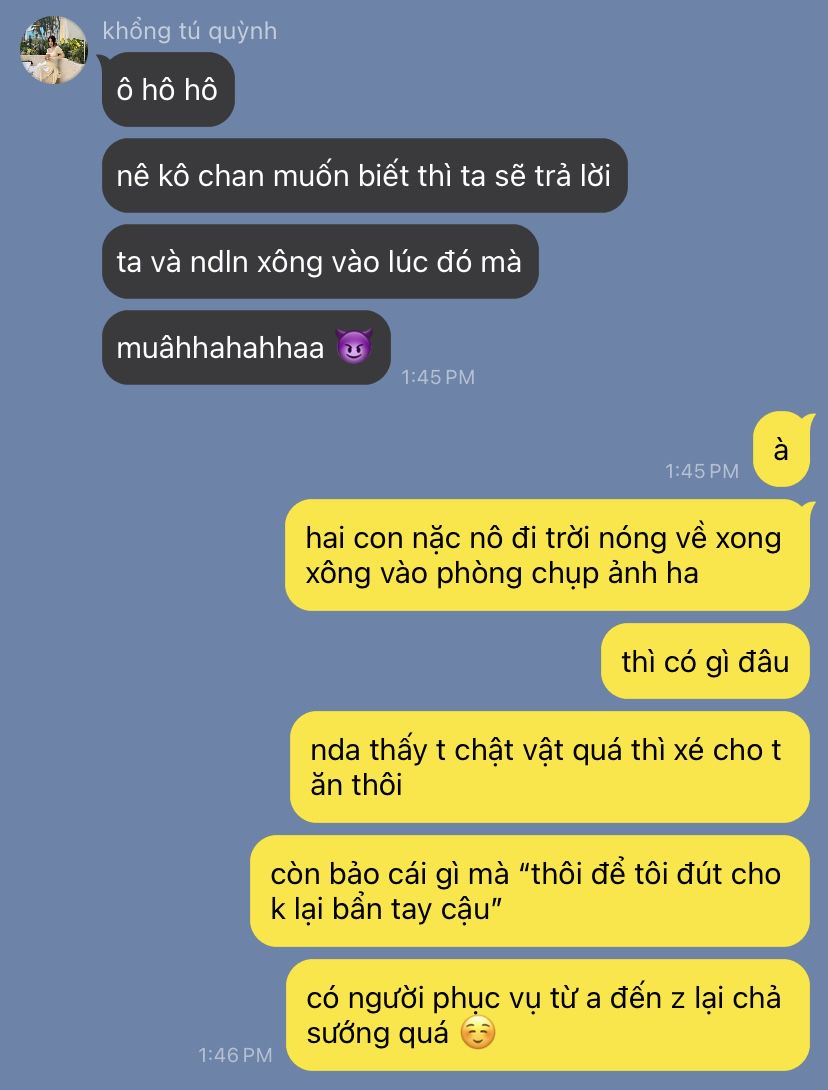The image size is (828, 1090).
Task: Tap message "có người phục vụ từ a đến z"
Action: coord(549,1015)
